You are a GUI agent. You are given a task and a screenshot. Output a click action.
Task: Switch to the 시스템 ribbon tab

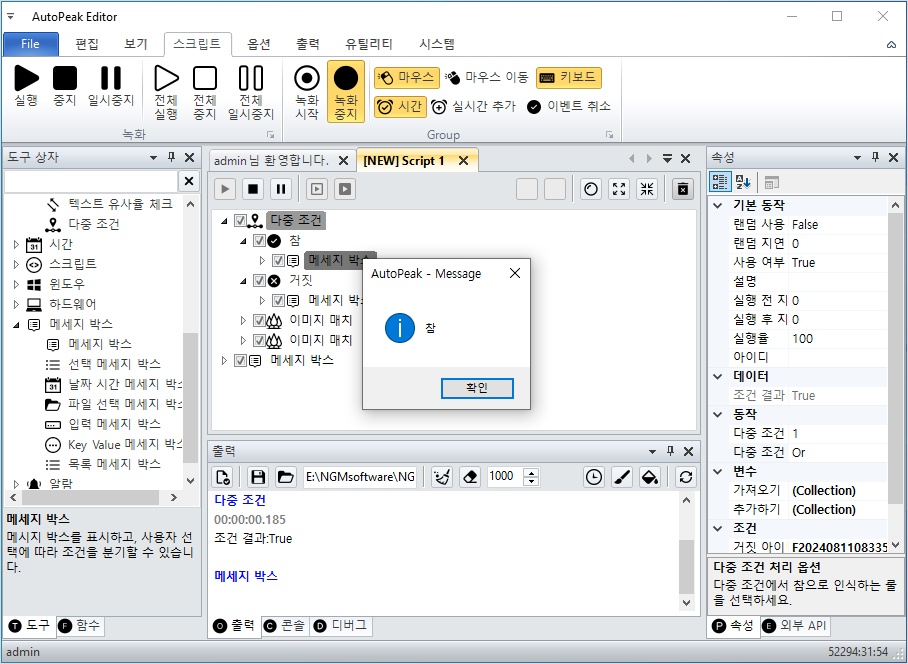[x=437, y=44]
